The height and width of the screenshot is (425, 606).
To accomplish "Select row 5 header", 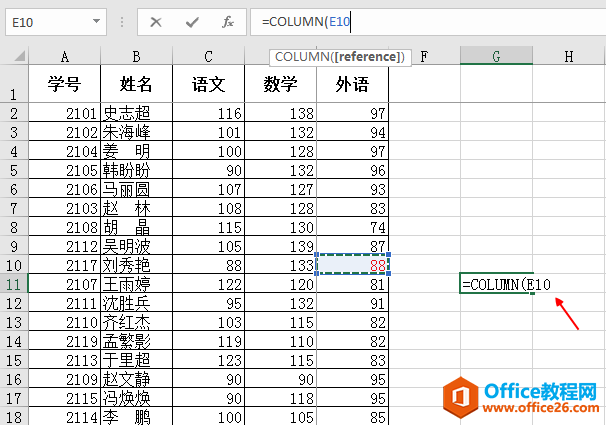I will (x=14, y=170).
